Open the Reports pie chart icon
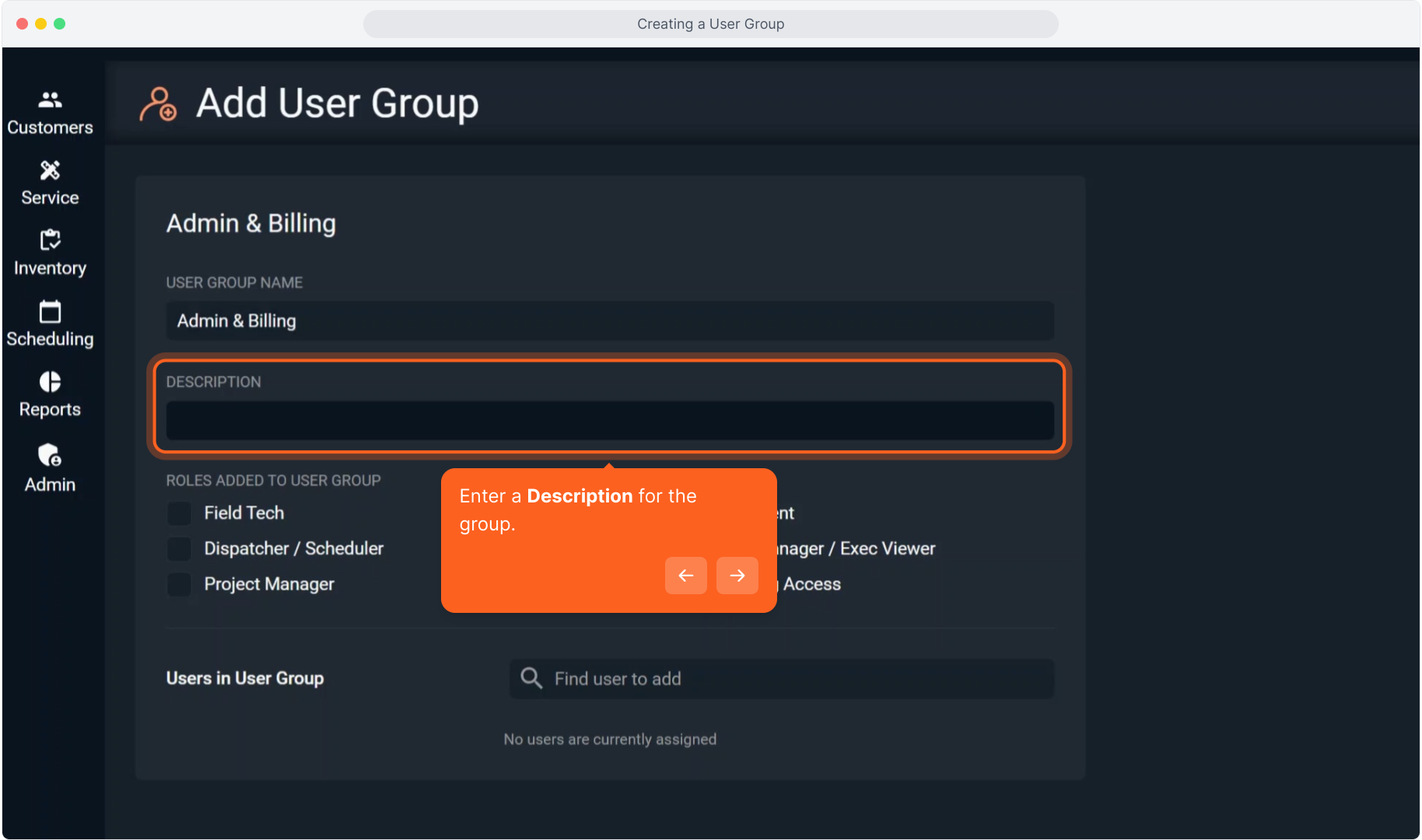Viewport: 1422px width, 840px height. [50, 382]
